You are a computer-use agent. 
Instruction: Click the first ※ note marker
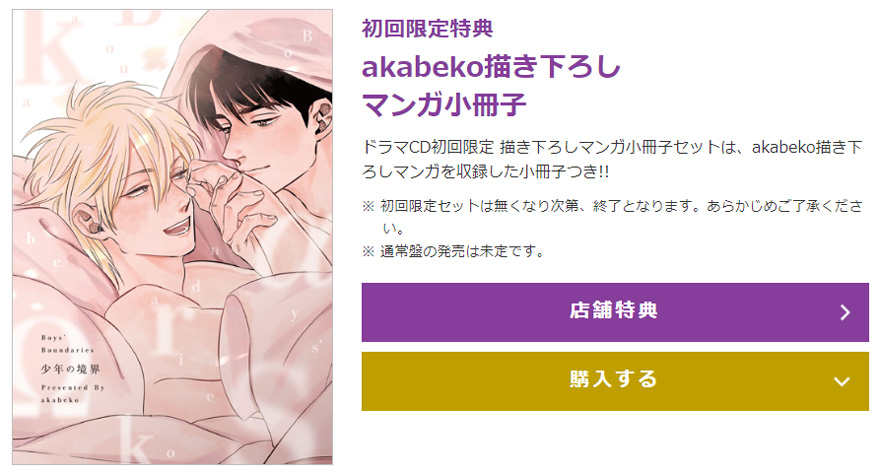(x=368, y=206)
